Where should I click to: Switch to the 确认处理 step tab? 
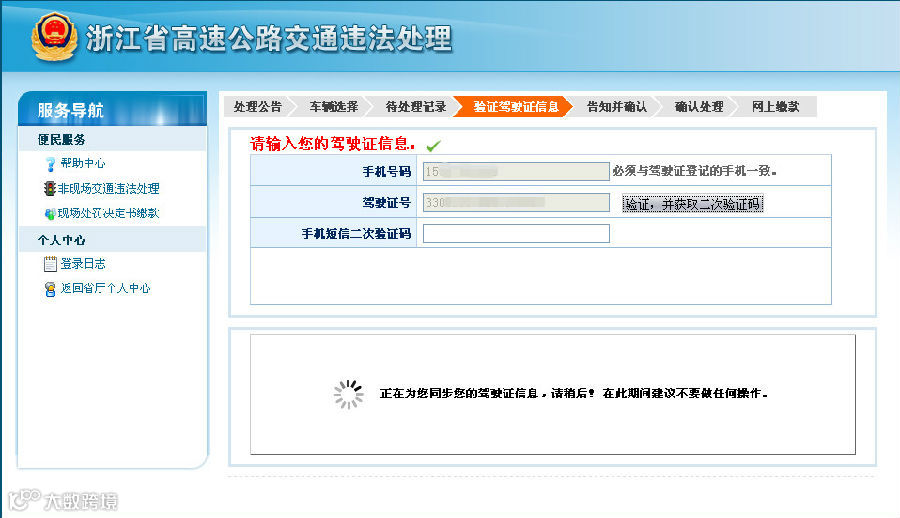[699, 107]
